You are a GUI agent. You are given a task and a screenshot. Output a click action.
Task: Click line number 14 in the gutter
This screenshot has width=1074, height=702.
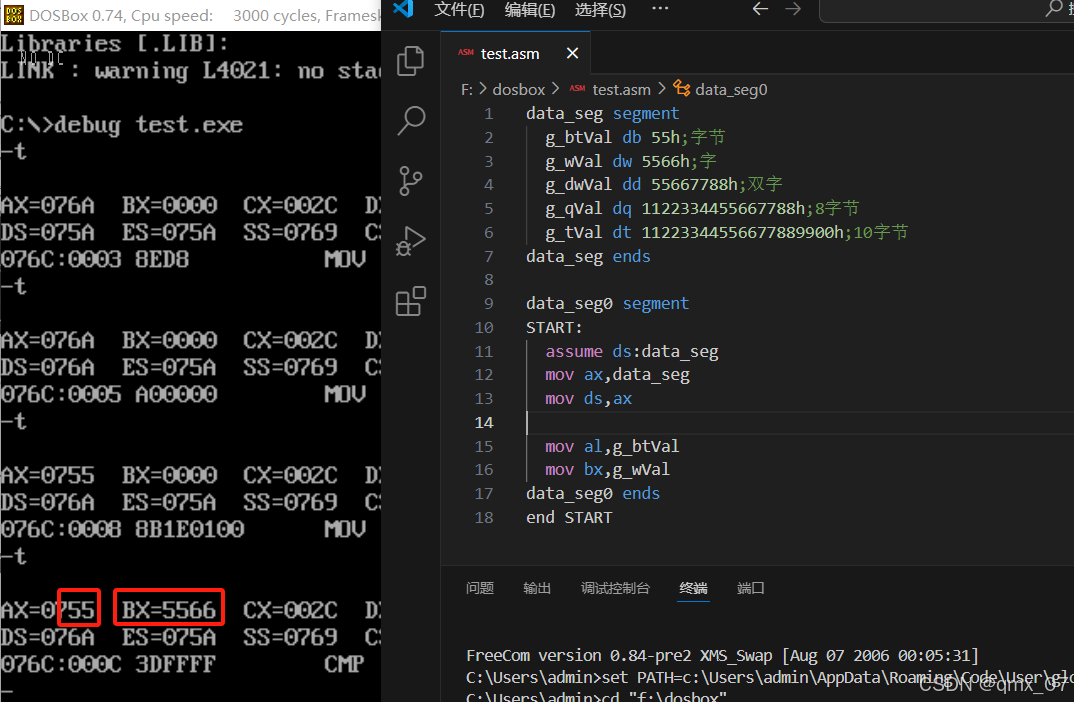coord(484,423)
